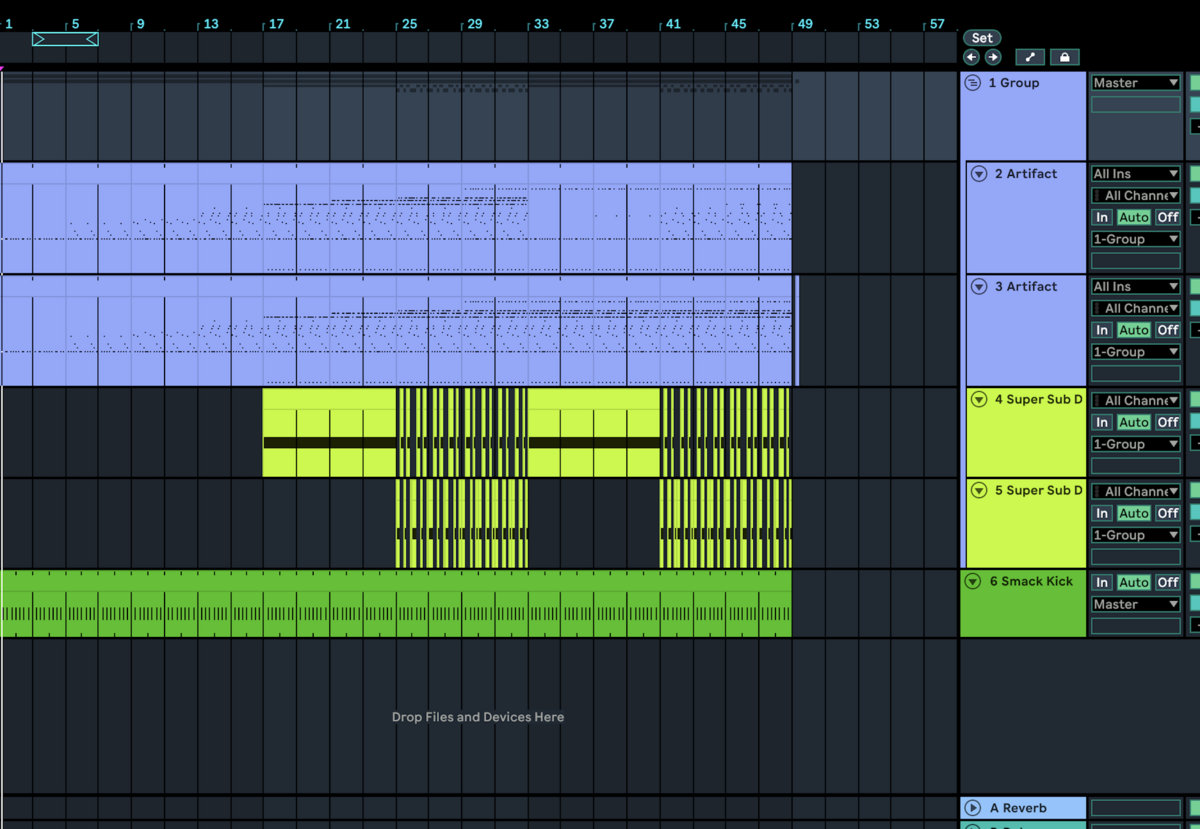1200x829 pixels.
Task: Unfold the A Reverb return track
Action: [972, 808]
